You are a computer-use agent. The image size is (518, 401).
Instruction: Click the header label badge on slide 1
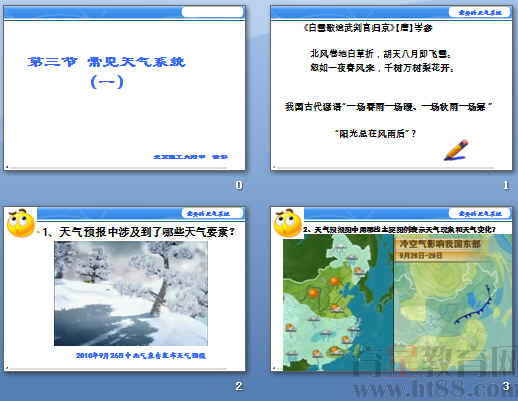480,12
